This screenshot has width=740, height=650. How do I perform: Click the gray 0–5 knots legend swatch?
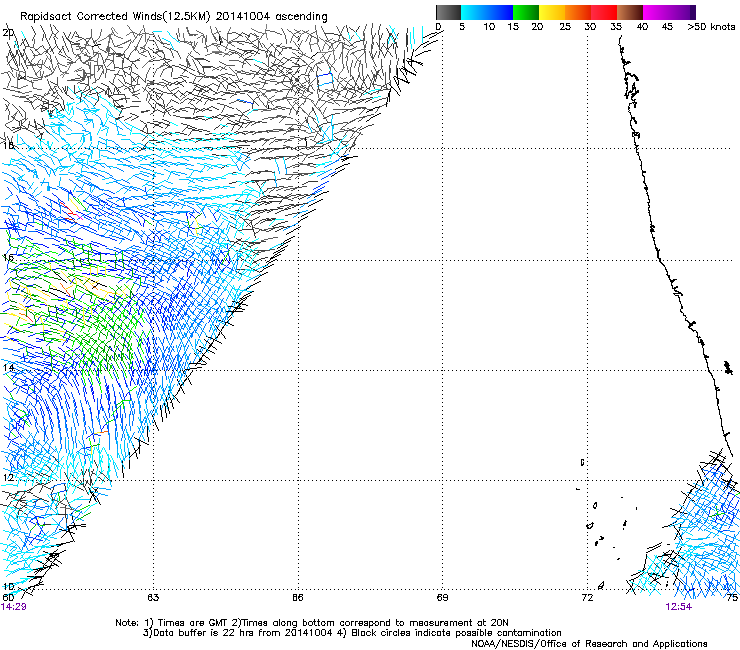448,12
